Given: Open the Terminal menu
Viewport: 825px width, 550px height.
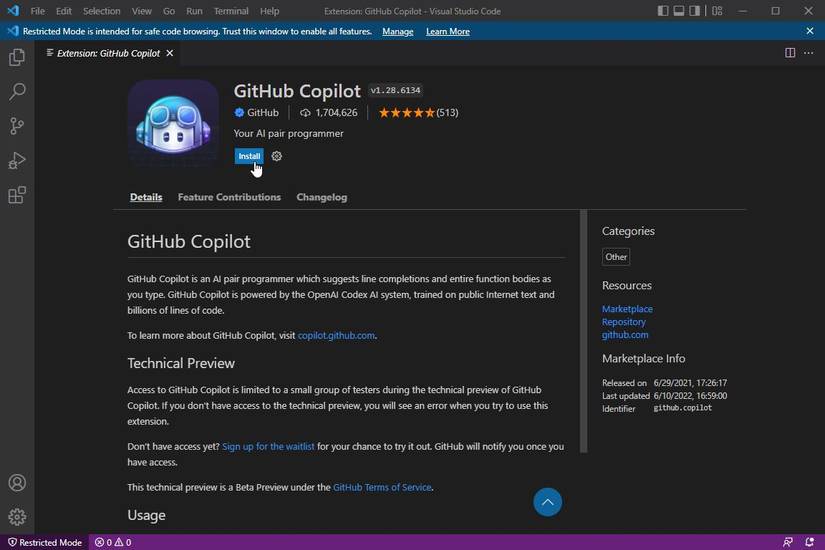Looking at the screenshot, I should click(231, 11).
